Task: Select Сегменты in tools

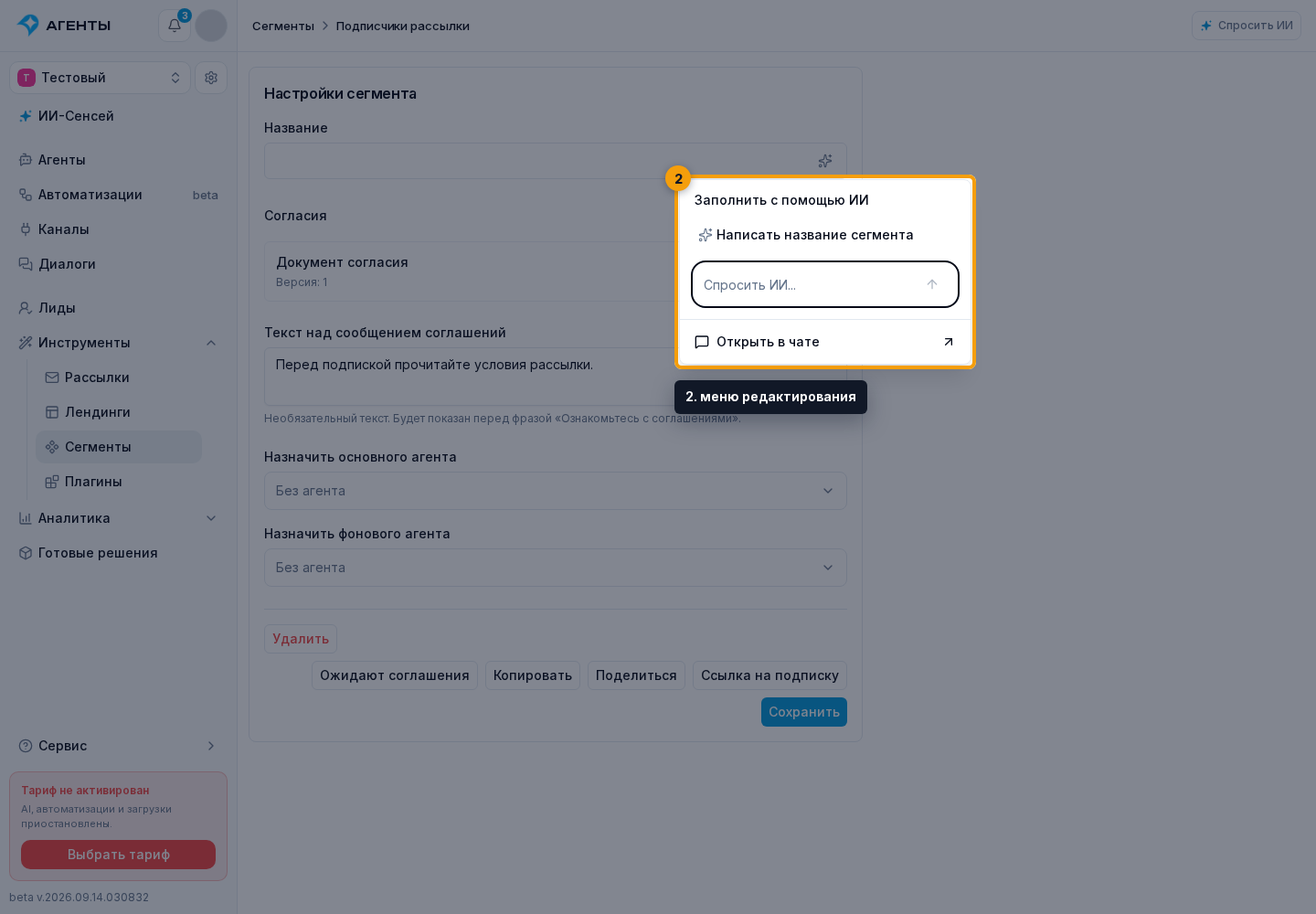Action: click(x=119, y=447)
